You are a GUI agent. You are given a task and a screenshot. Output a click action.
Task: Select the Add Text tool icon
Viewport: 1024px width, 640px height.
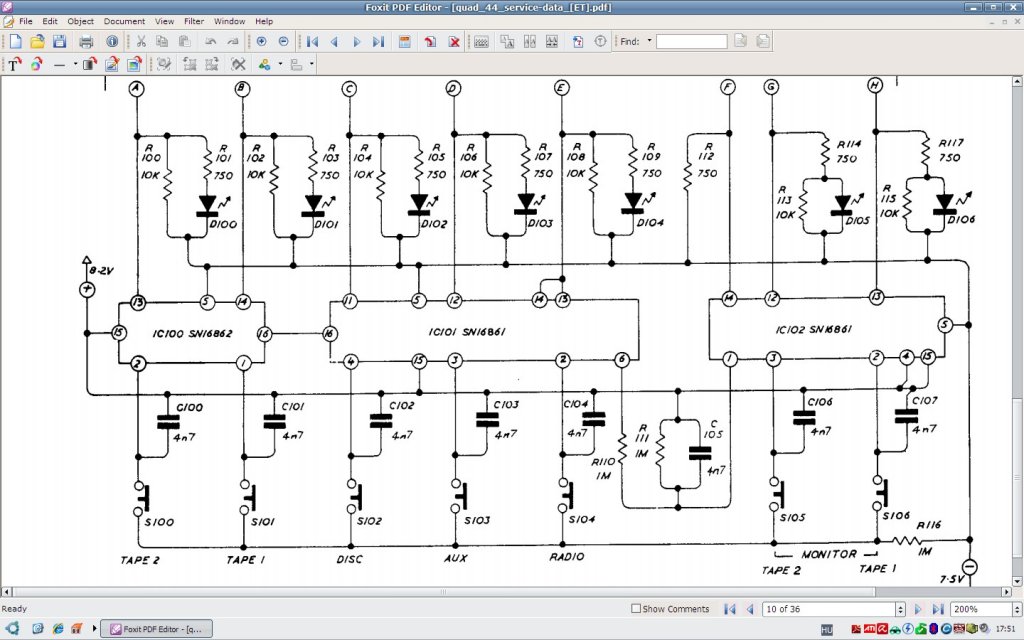tap(14, 64)
